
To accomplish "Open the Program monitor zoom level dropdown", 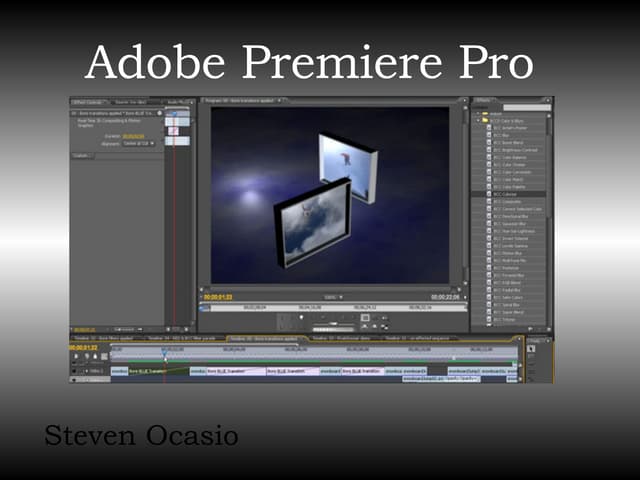I will [331, 297].
